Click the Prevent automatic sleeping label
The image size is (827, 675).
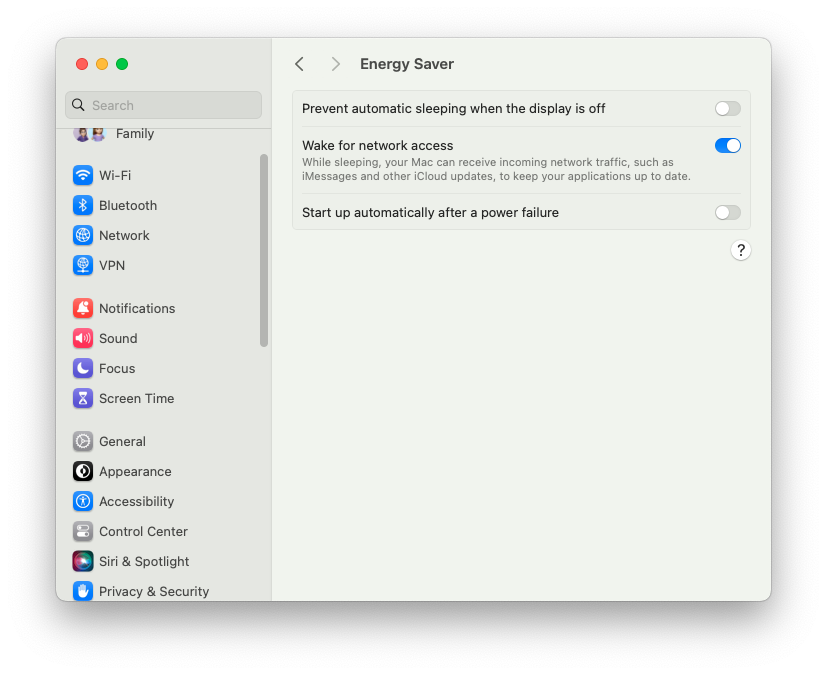click(454, 109)
